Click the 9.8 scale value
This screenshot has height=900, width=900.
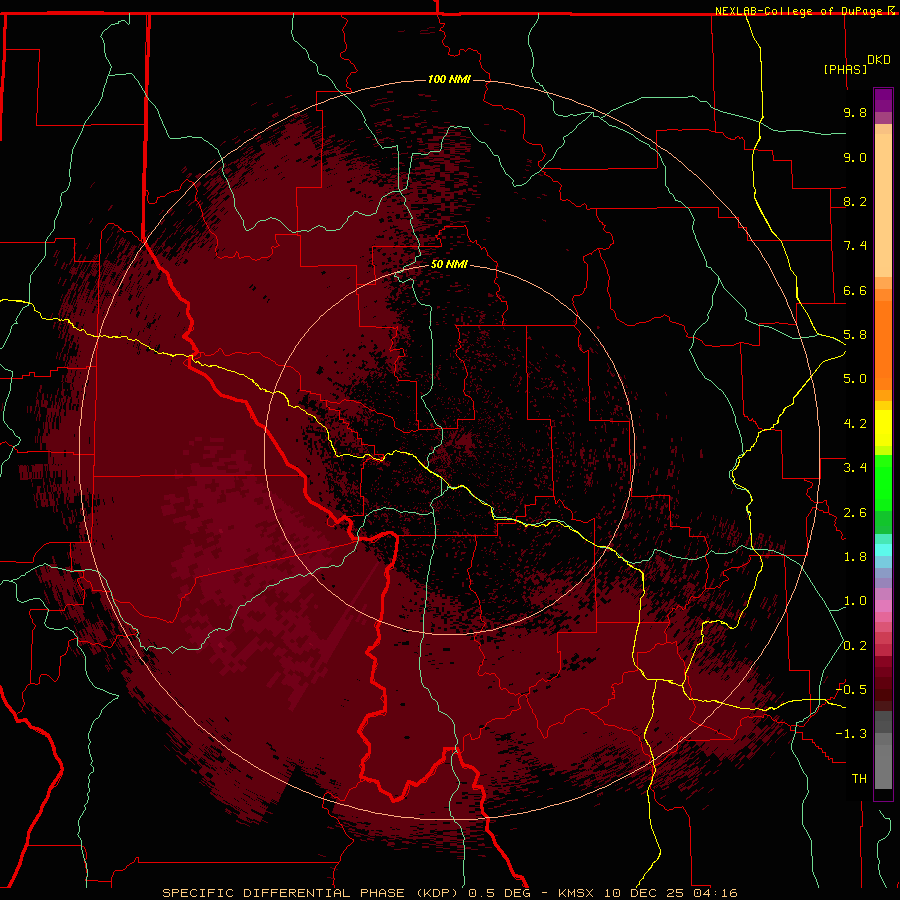(855, 112)
